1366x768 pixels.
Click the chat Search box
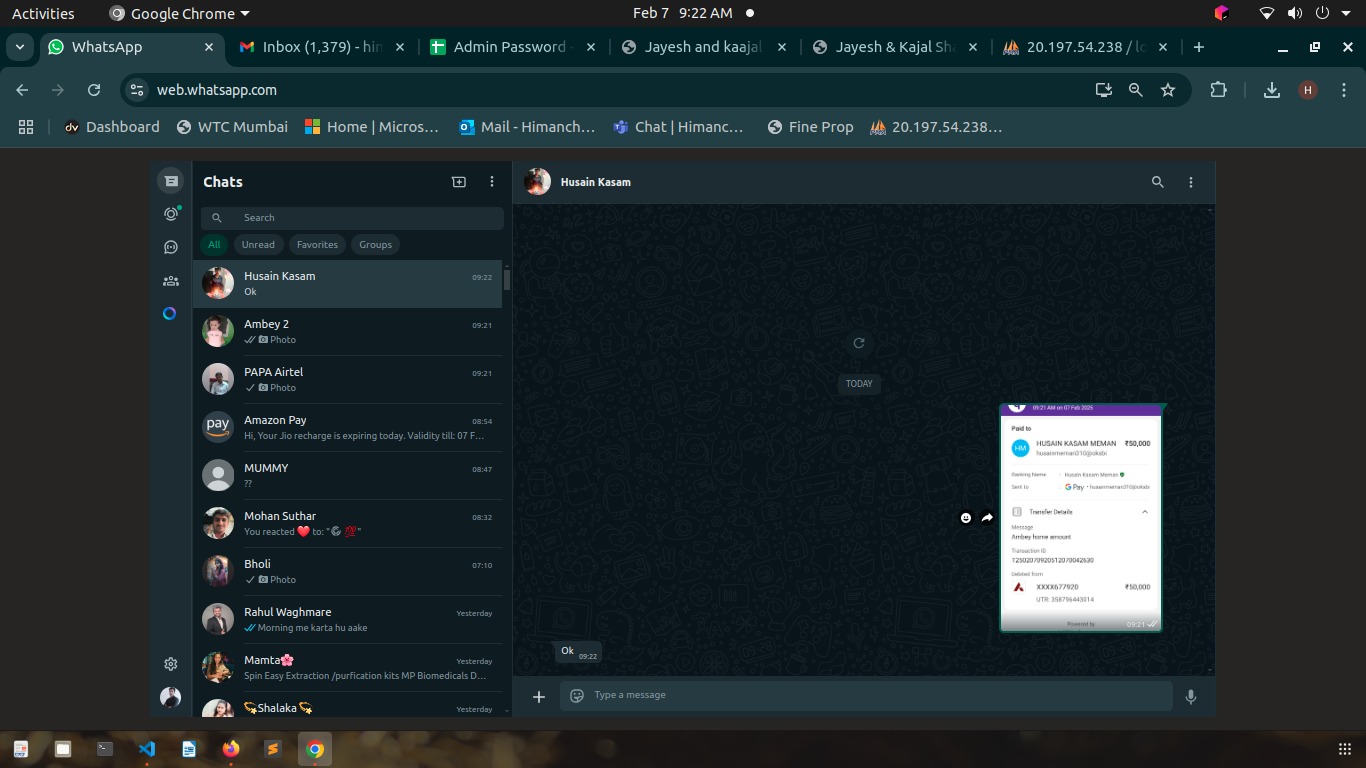pyautogui.click(x=352, y=218)
